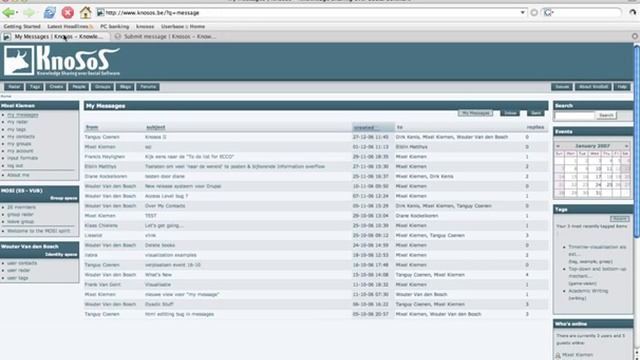The width and height of the screenshot is (640, 360).
Task: Open the Access Level bug message
Action: [166, 196]
